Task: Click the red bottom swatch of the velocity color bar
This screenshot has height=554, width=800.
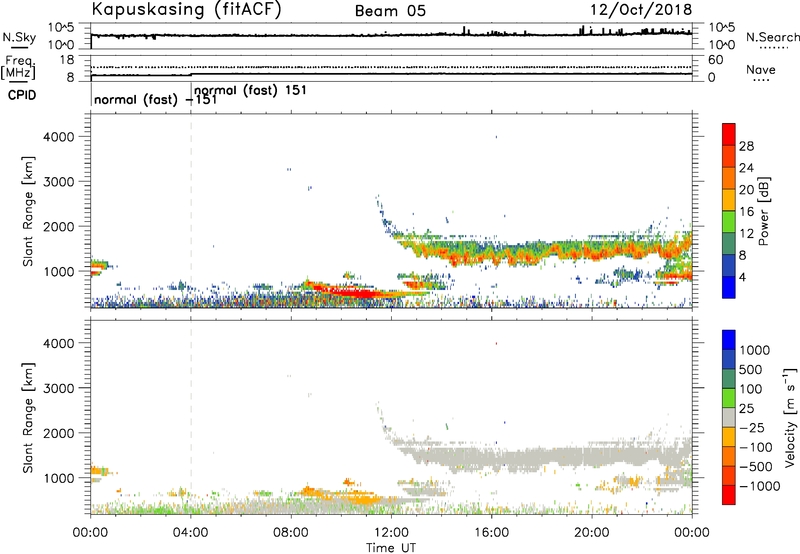Action: [729, 495]
